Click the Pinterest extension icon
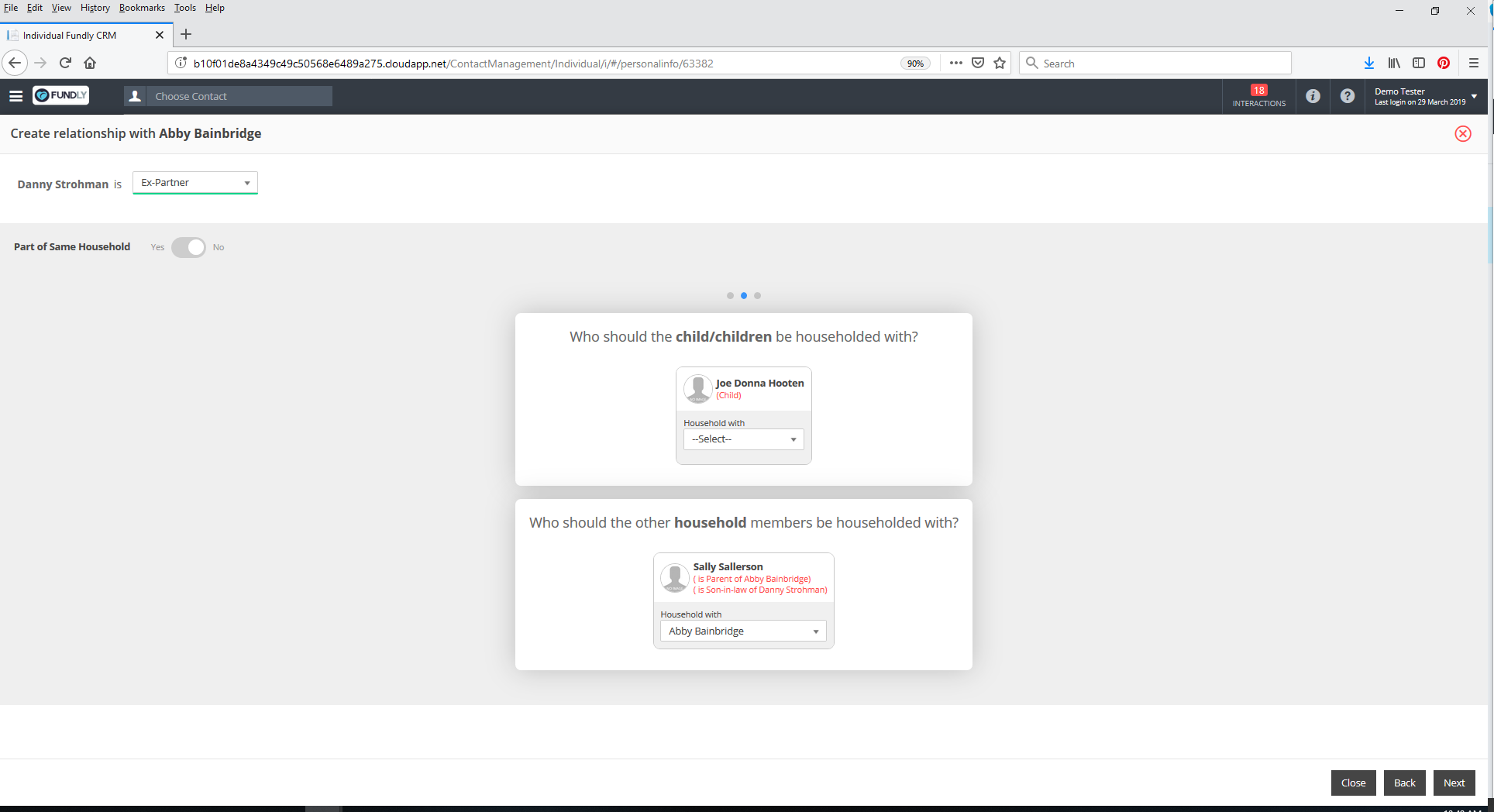This screenshot has width=1494, height=812. click(1444, 63)
